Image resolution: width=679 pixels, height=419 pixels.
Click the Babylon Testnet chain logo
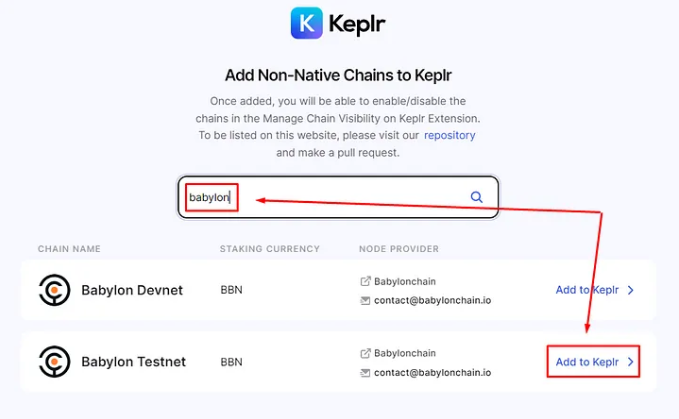(x=54, y=362)
